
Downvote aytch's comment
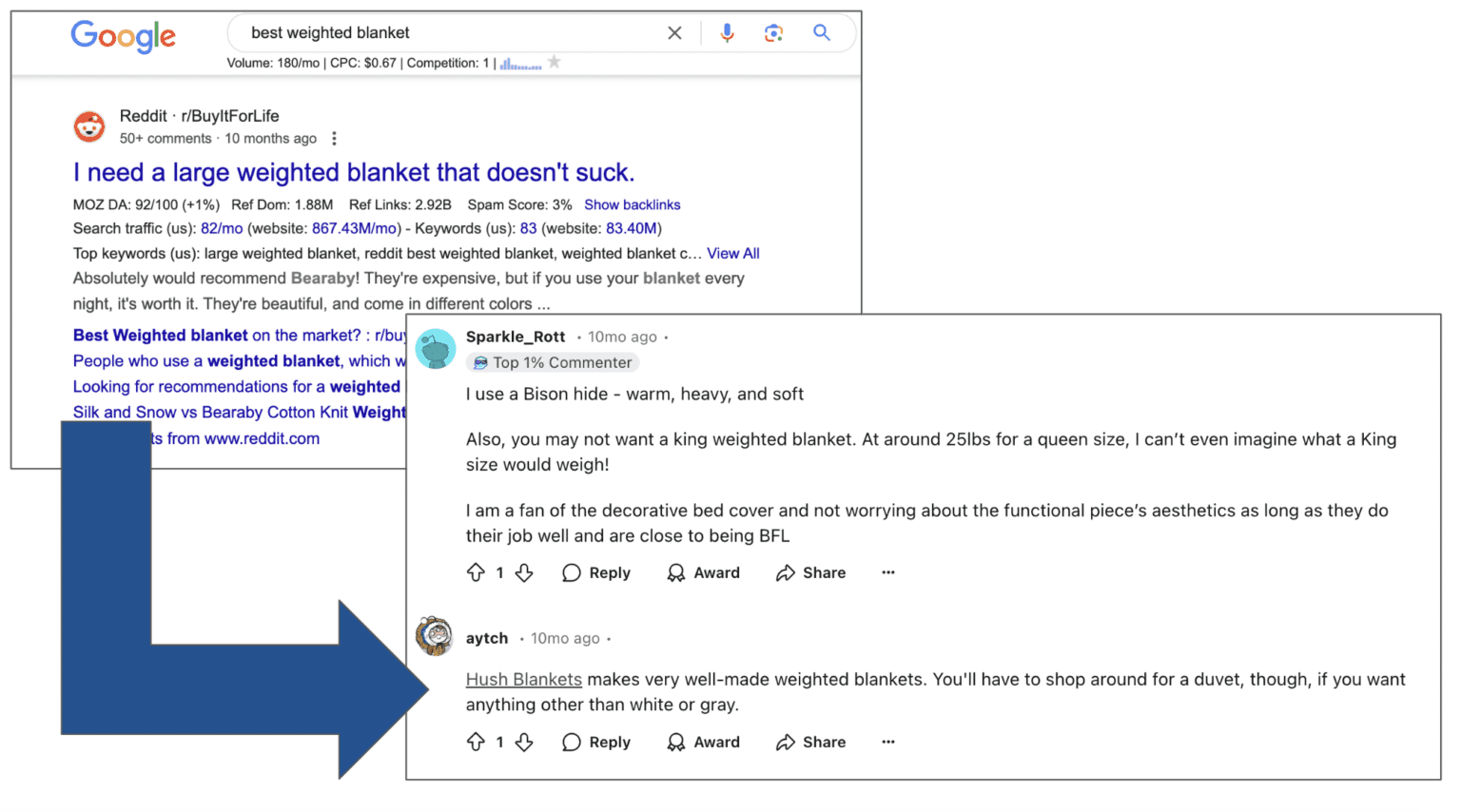tap(524, 742)
